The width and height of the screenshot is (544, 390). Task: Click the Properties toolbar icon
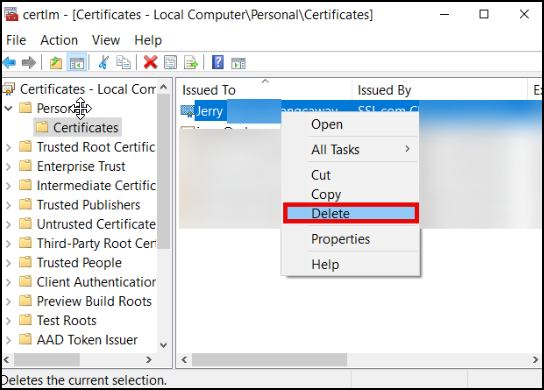point(170,63)
